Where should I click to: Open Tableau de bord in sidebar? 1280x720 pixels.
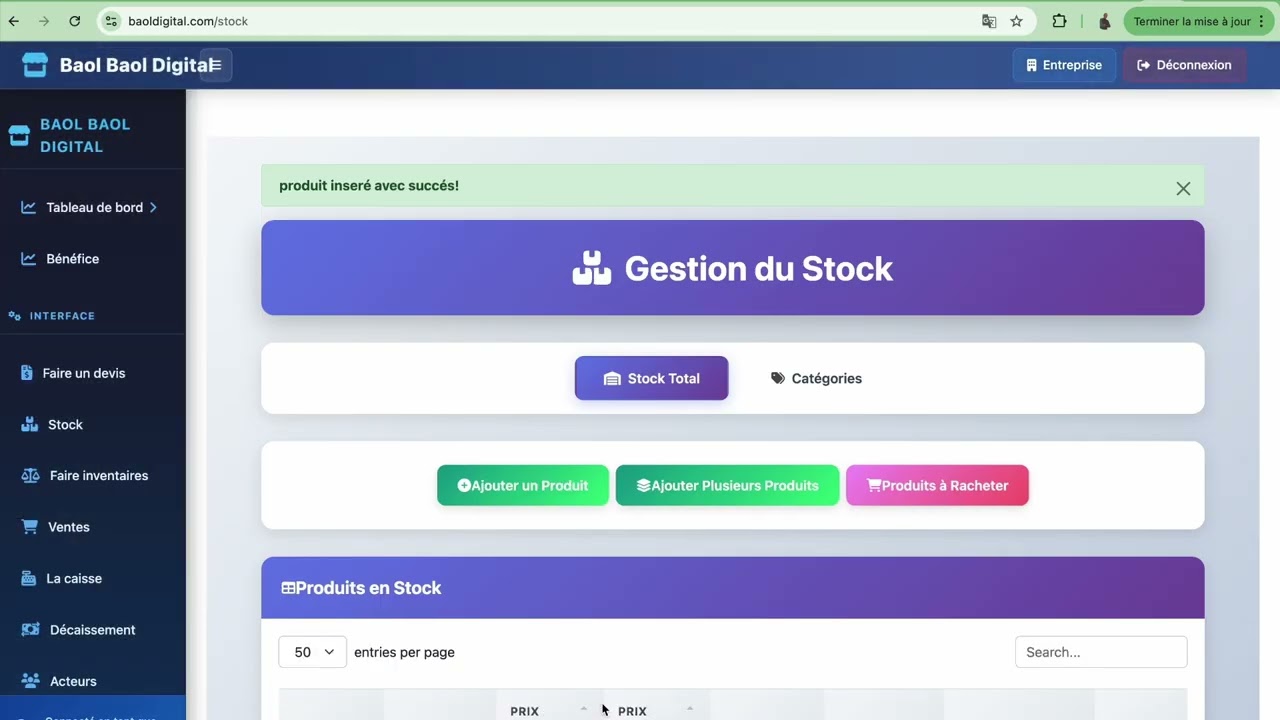click(x=94, y=208)
